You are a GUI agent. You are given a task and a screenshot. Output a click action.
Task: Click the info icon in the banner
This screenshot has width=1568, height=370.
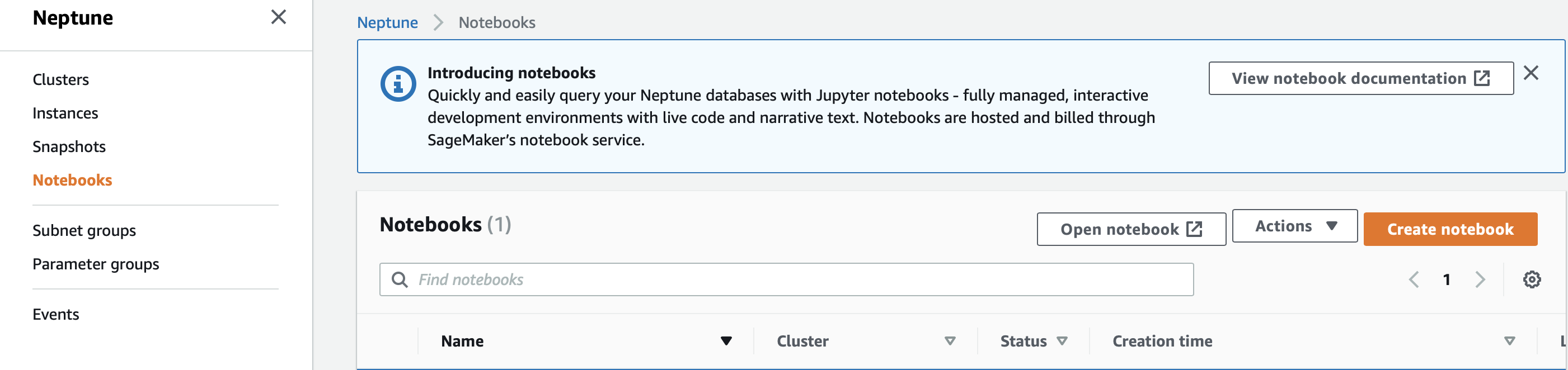tap(398, 84)
